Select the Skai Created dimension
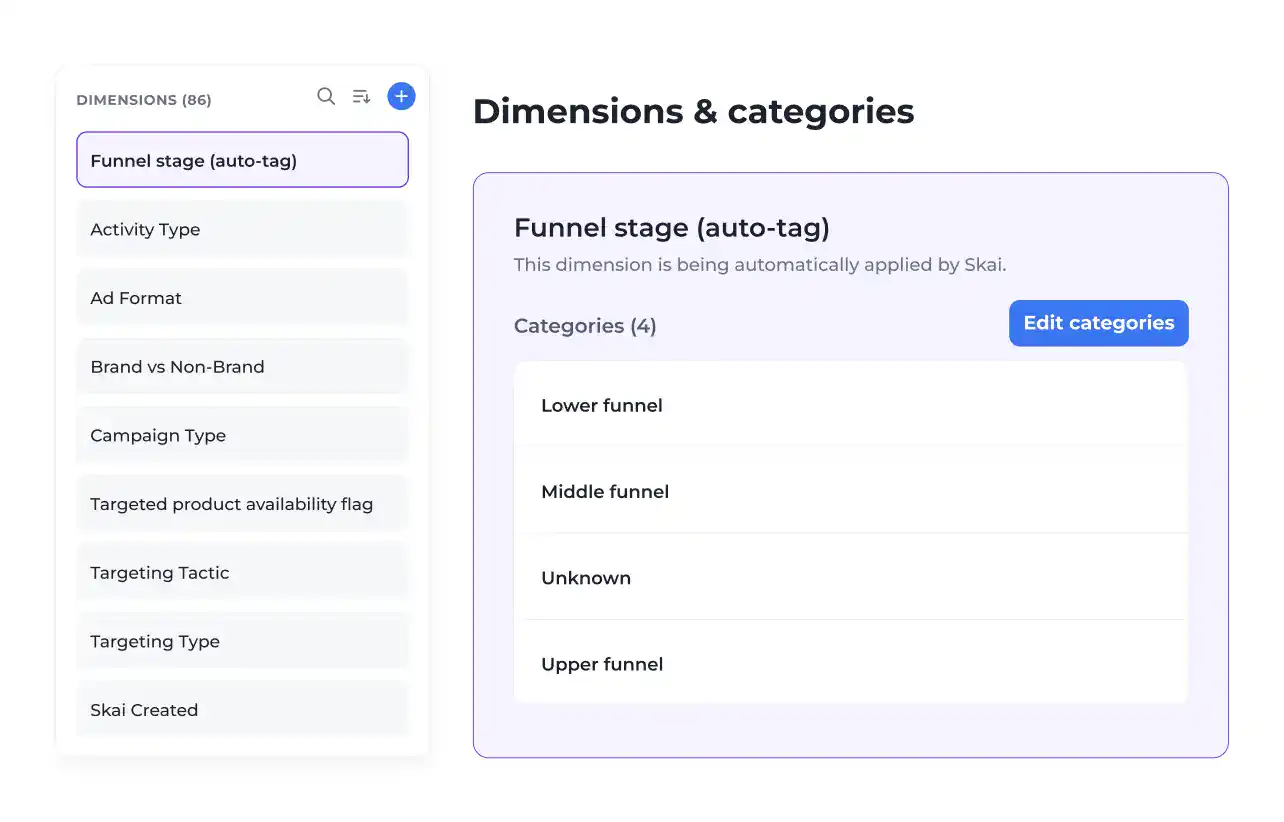 click(x=243, y=709)
